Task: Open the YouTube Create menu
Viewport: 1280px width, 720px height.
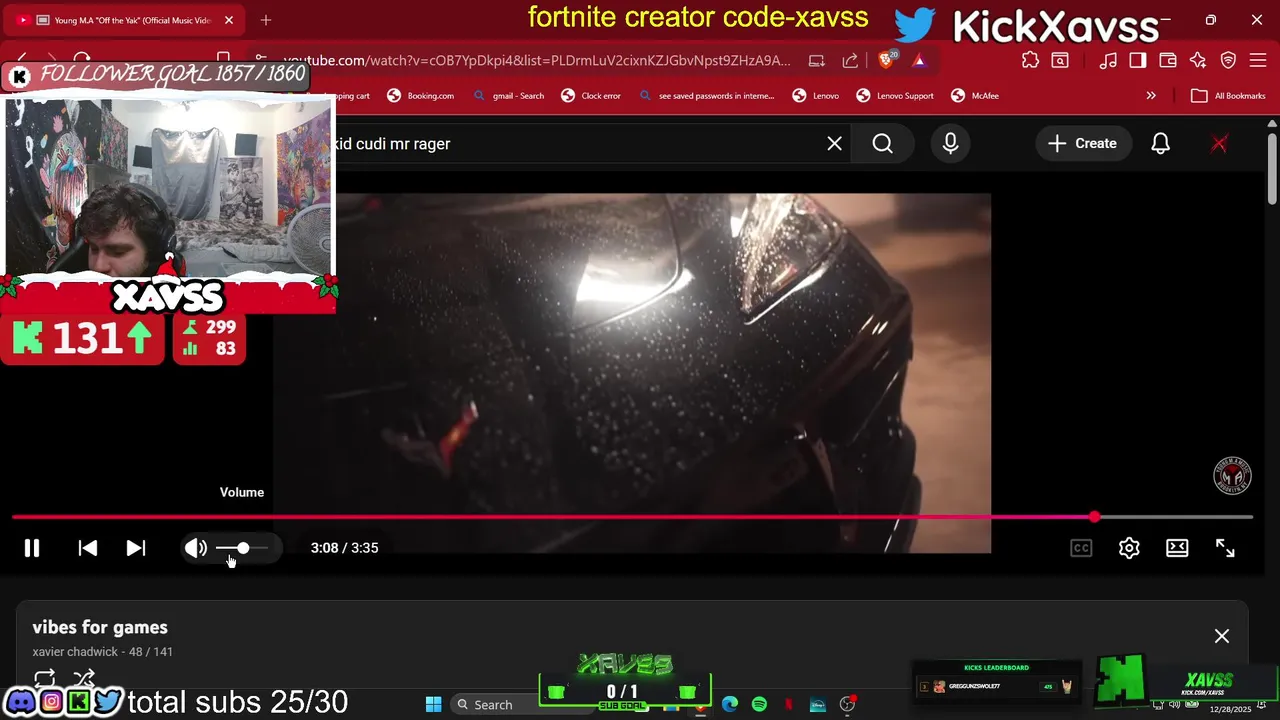Action: click(x=1082, y=144)
